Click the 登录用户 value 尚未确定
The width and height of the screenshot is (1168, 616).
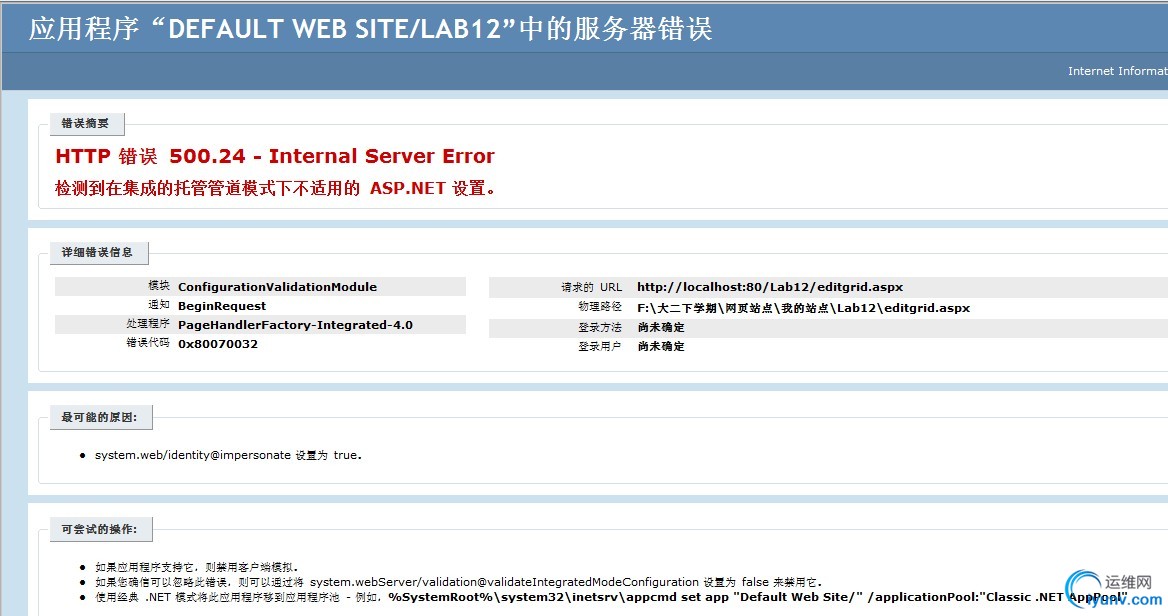click(661, 346)
